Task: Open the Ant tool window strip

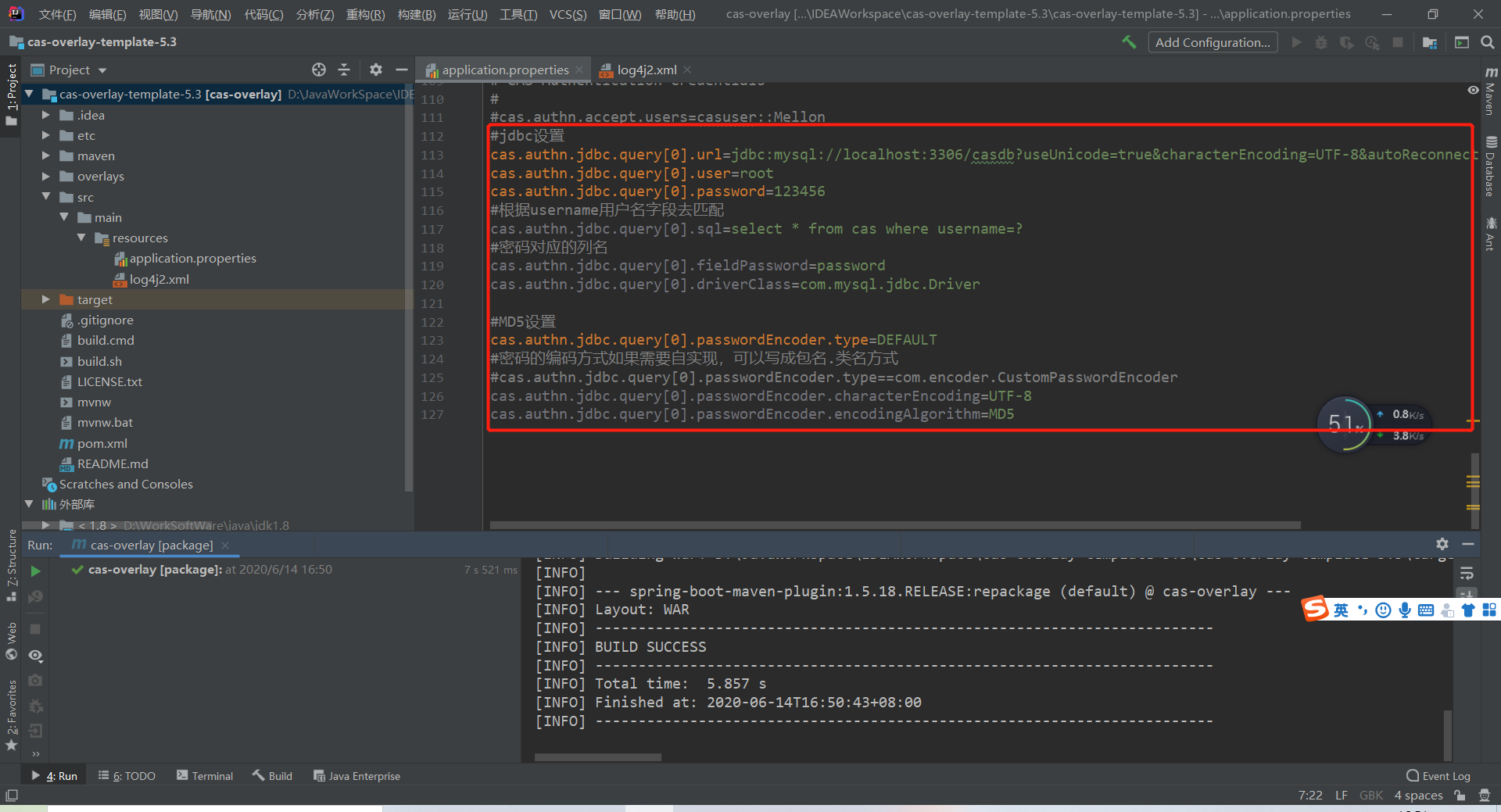Action: [1491, 234]
